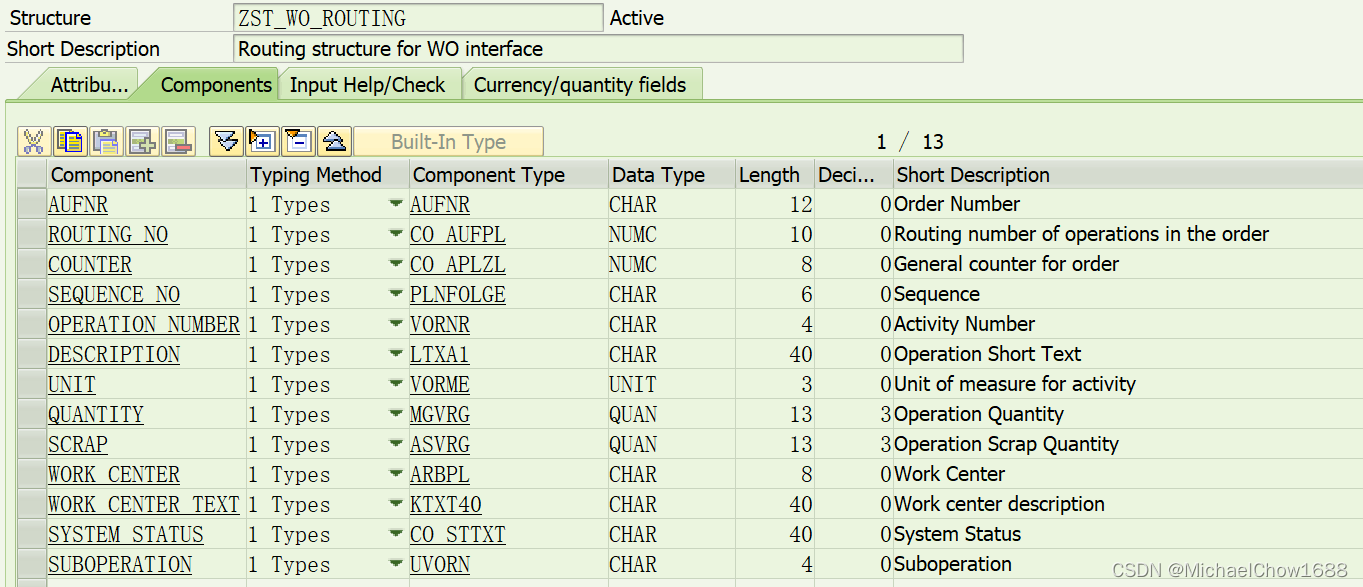Viewport: 1363px width, 587px height.
Task: Click component type link PLNFOLGE
Action: tap(458, 295)
